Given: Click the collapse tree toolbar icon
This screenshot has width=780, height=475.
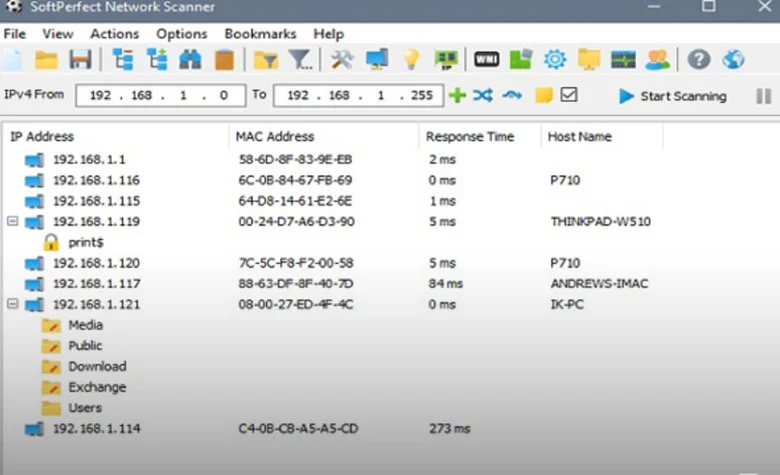Looking at the screenshot, I should (x=123, y=60).
